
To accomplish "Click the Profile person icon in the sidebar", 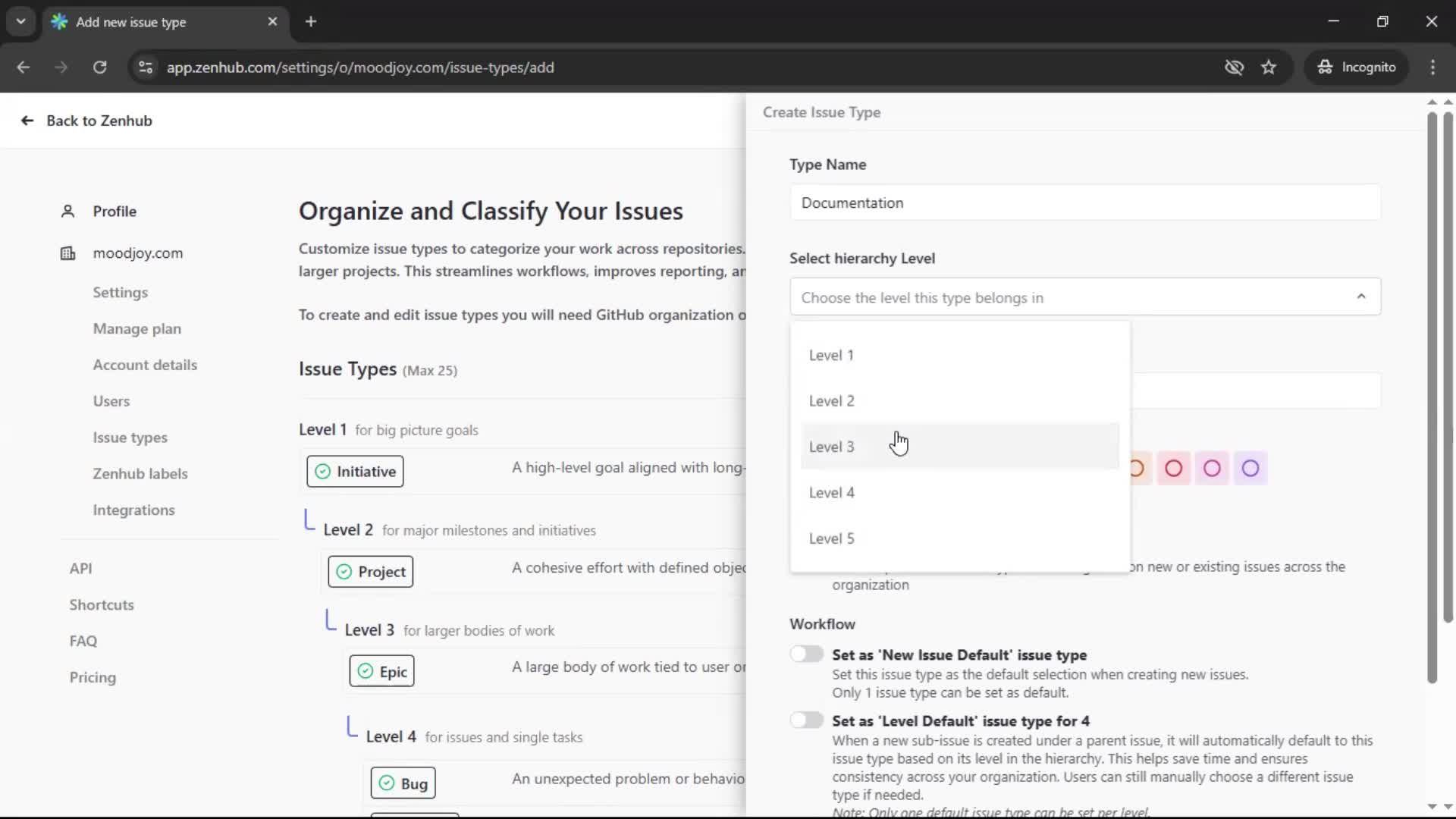I will (x=67, y=211).
